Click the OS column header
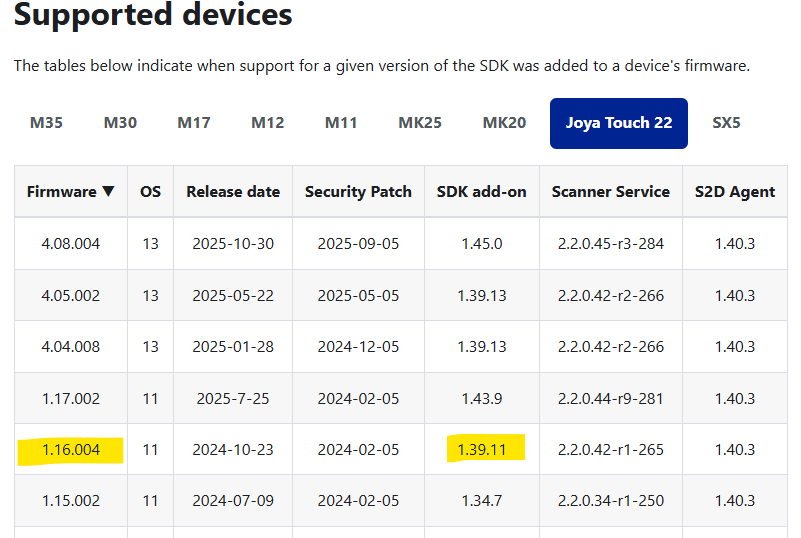The width and height of the screenshot is (801, 538). click(150, 192)
